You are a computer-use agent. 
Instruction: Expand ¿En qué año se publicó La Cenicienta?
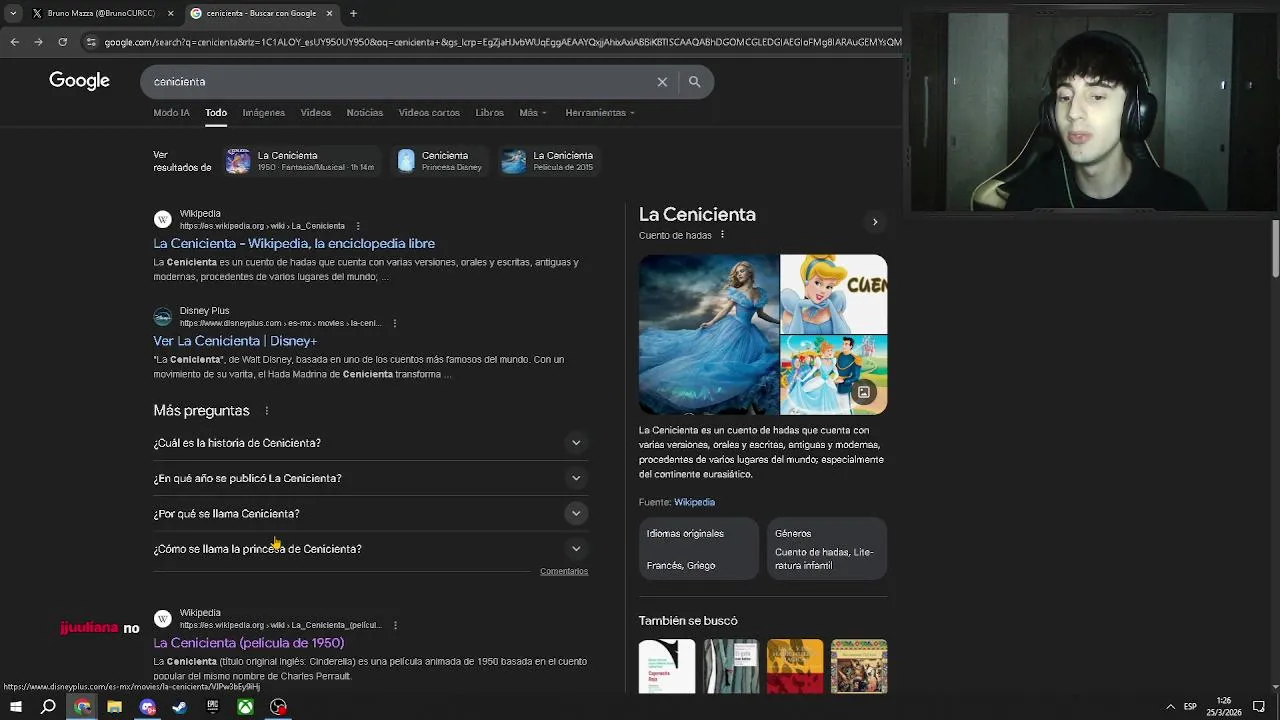[371, 478]
